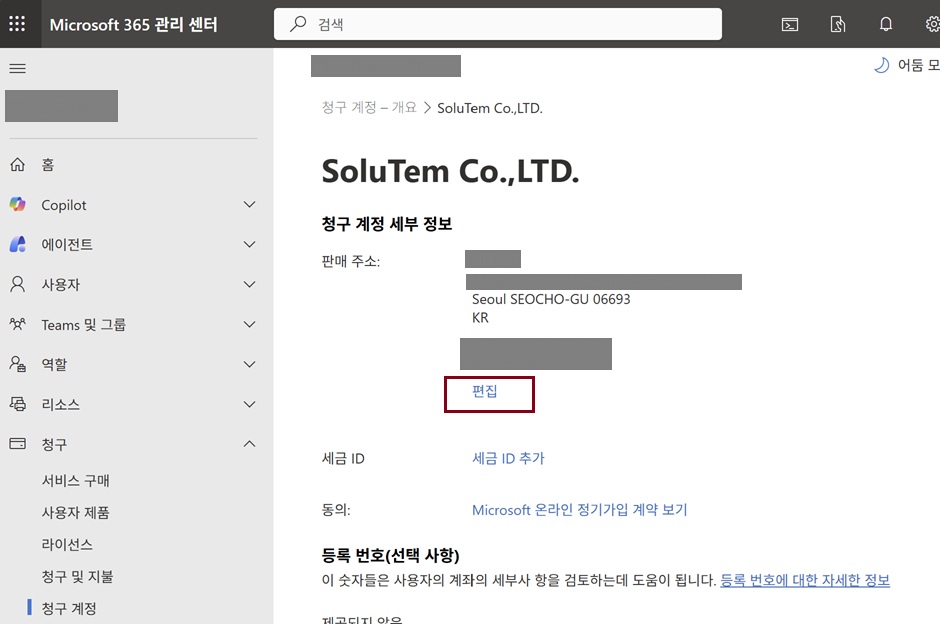Click the '세금 ID' label
940x624 pixels.
343,459
